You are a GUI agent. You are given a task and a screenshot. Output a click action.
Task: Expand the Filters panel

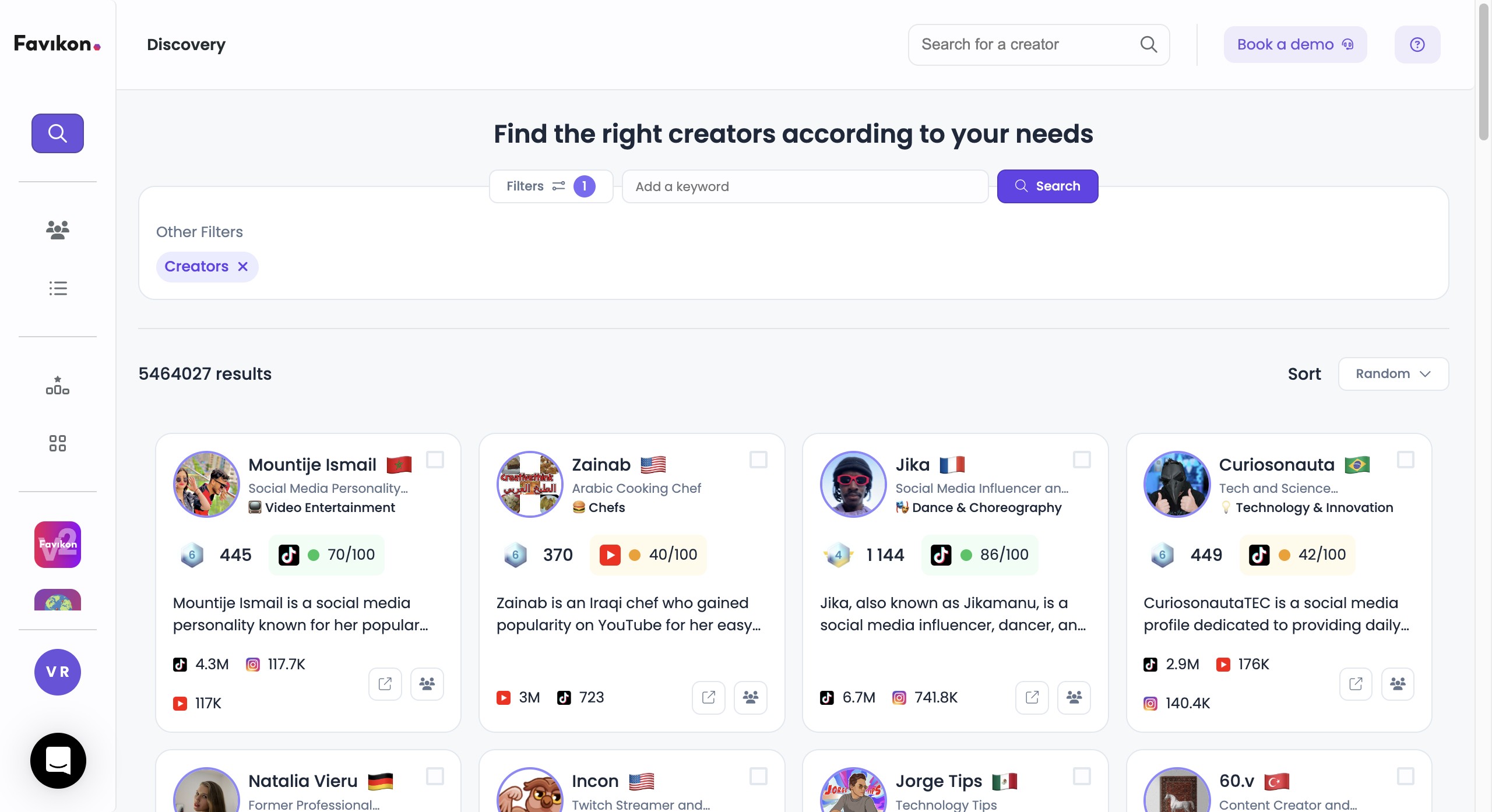(x=550, y=186)
